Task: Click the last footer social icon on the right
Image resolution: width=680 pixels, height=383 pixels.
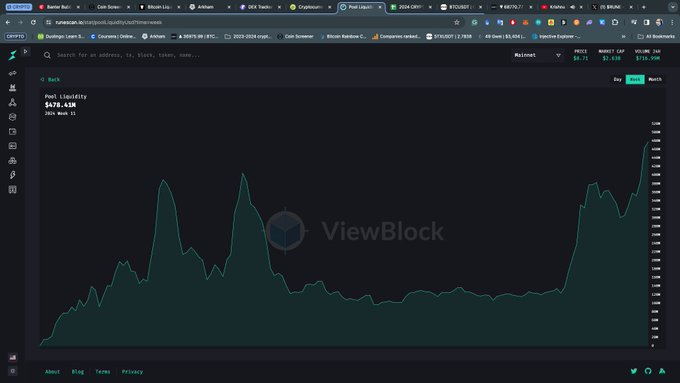Action: point(662,371)
